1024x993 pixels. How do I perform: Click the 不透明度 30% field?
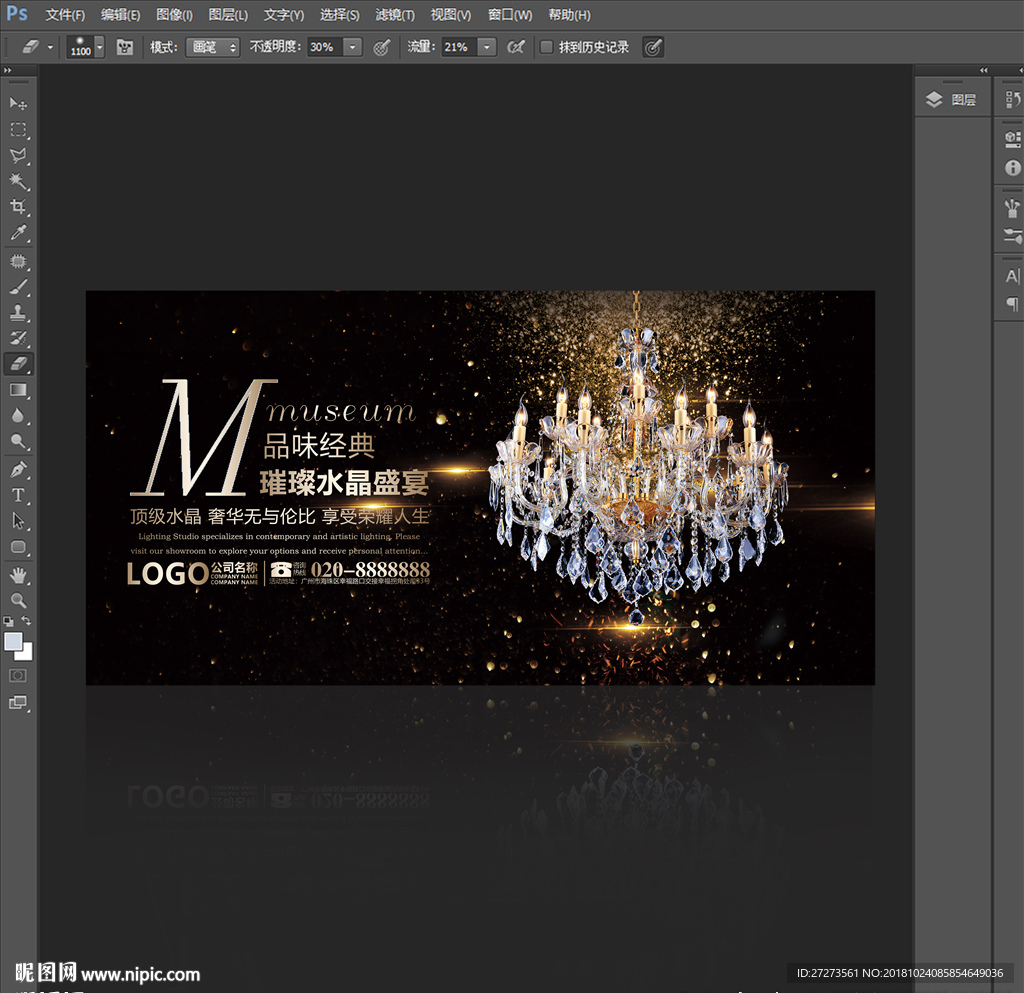tap(325, 47)
